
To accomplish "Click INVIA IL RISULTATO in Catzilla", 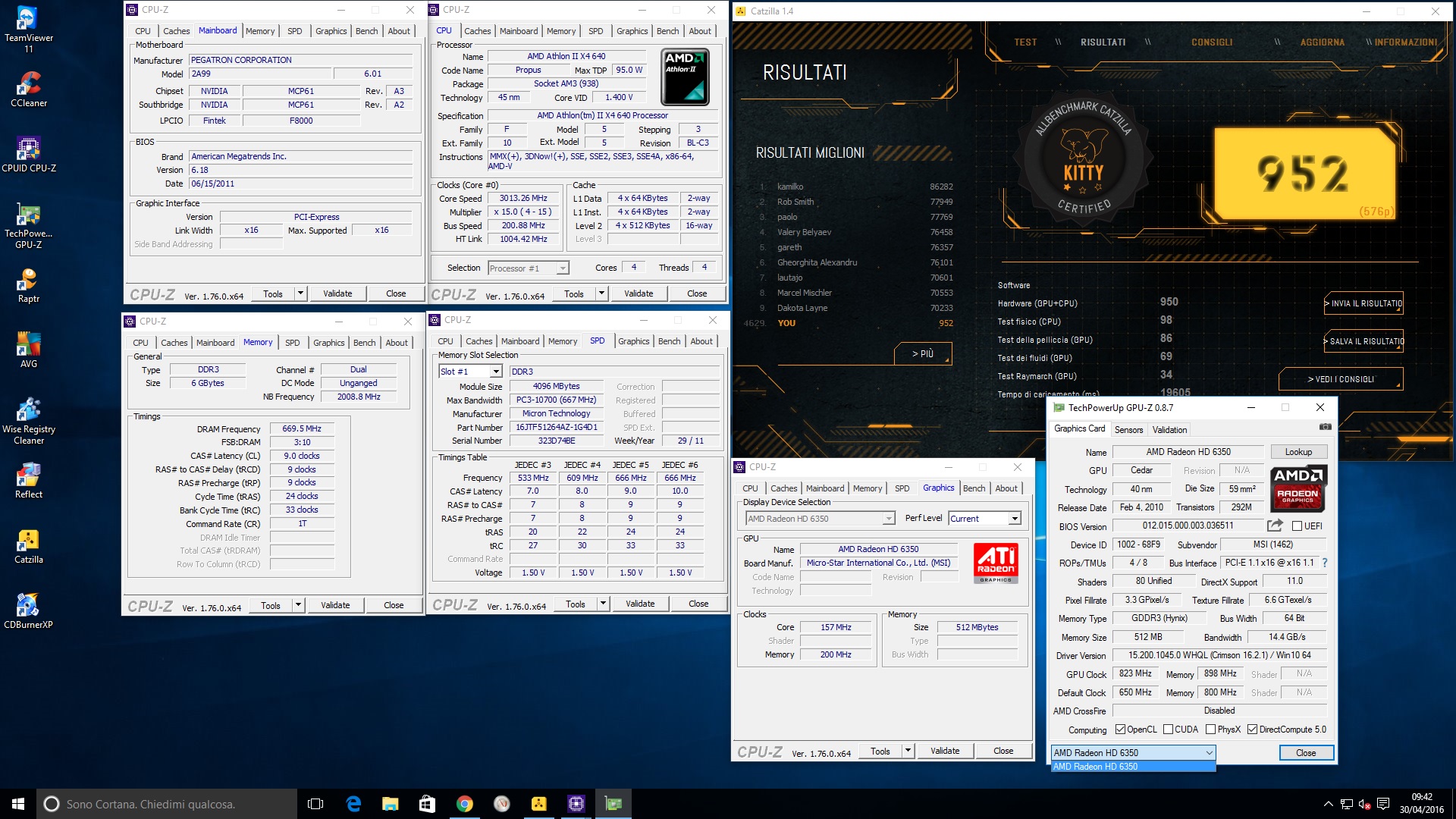I will tap(1363, 303).
